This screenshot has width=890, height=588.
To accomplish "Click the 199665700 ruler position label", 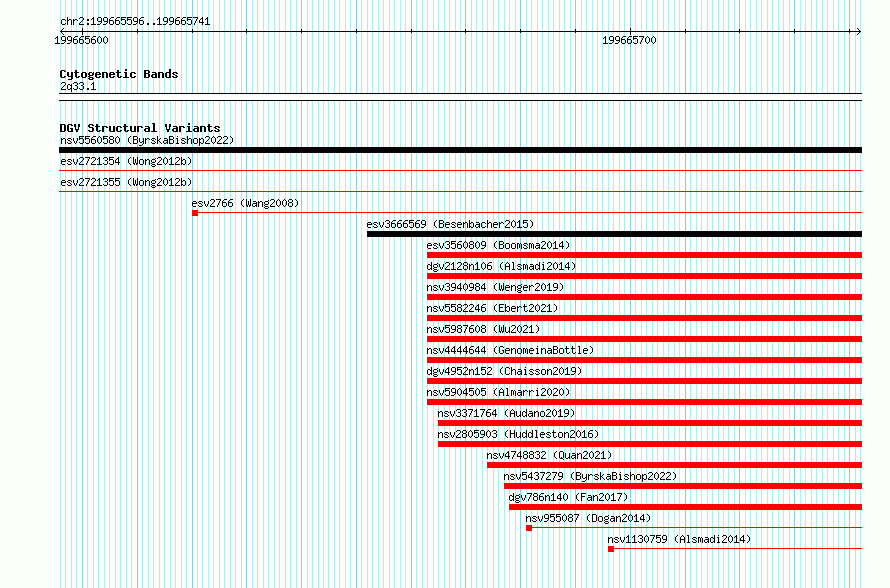I will tap(629, 40).
